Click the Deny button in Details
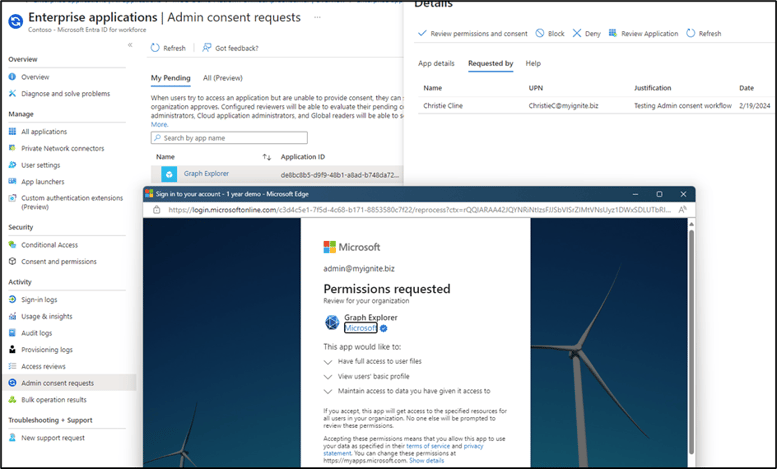777x469 pixels. click(587, 34)
